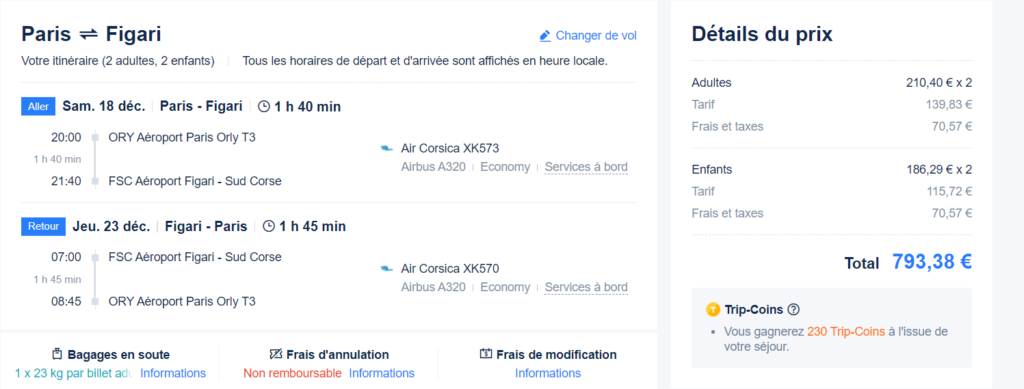Click the total price 793,38 €
This screenshot has height=389, width=1024.
[932, 262]
